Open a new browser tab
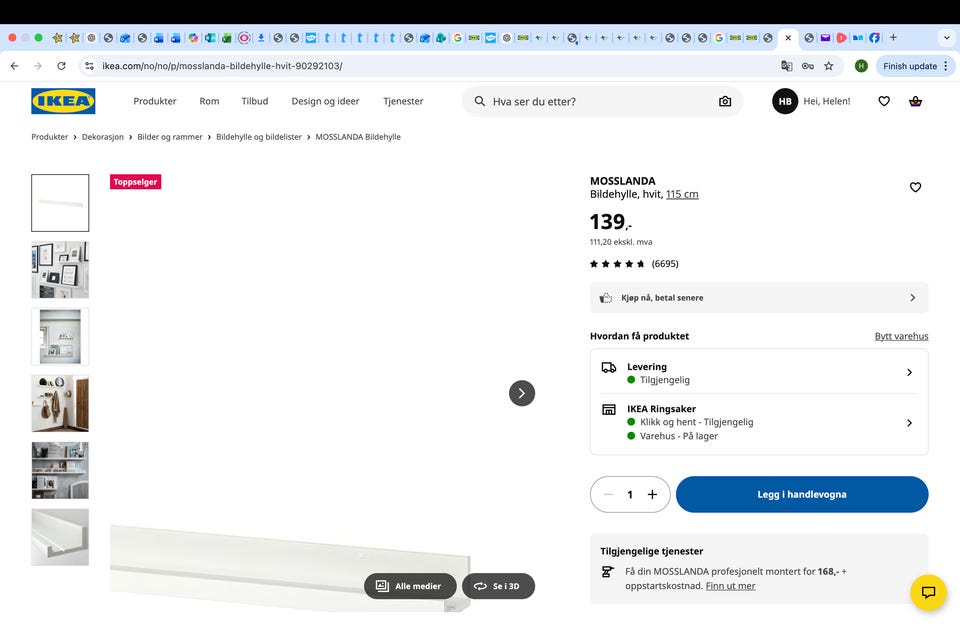The width and height of the screenshot is (960, 624). tap(893, 38)
